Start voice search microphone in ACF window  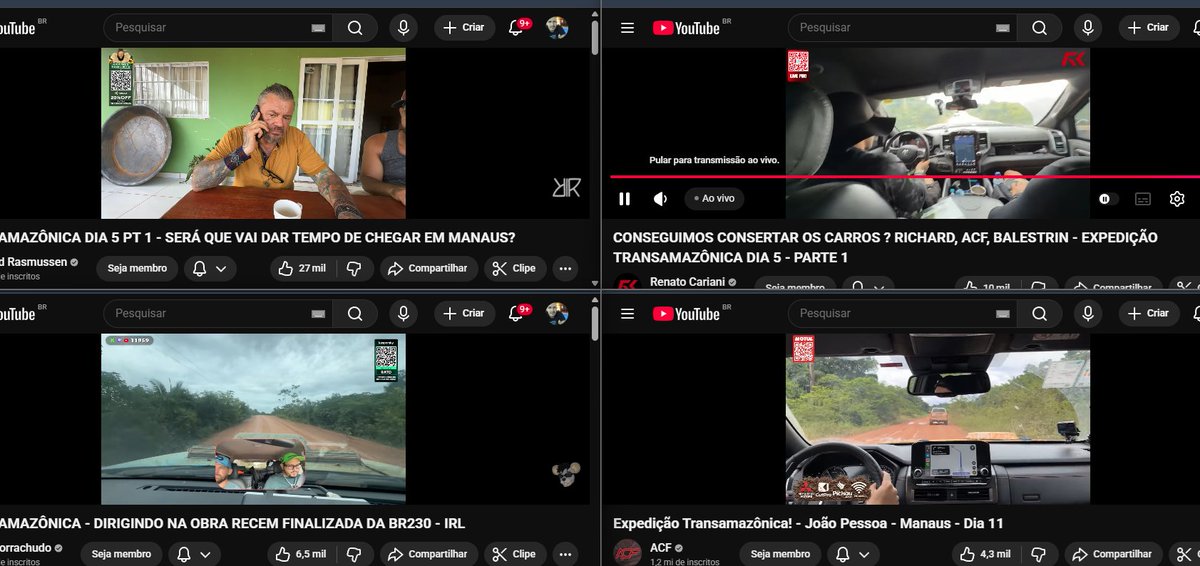click(1088, 314)
